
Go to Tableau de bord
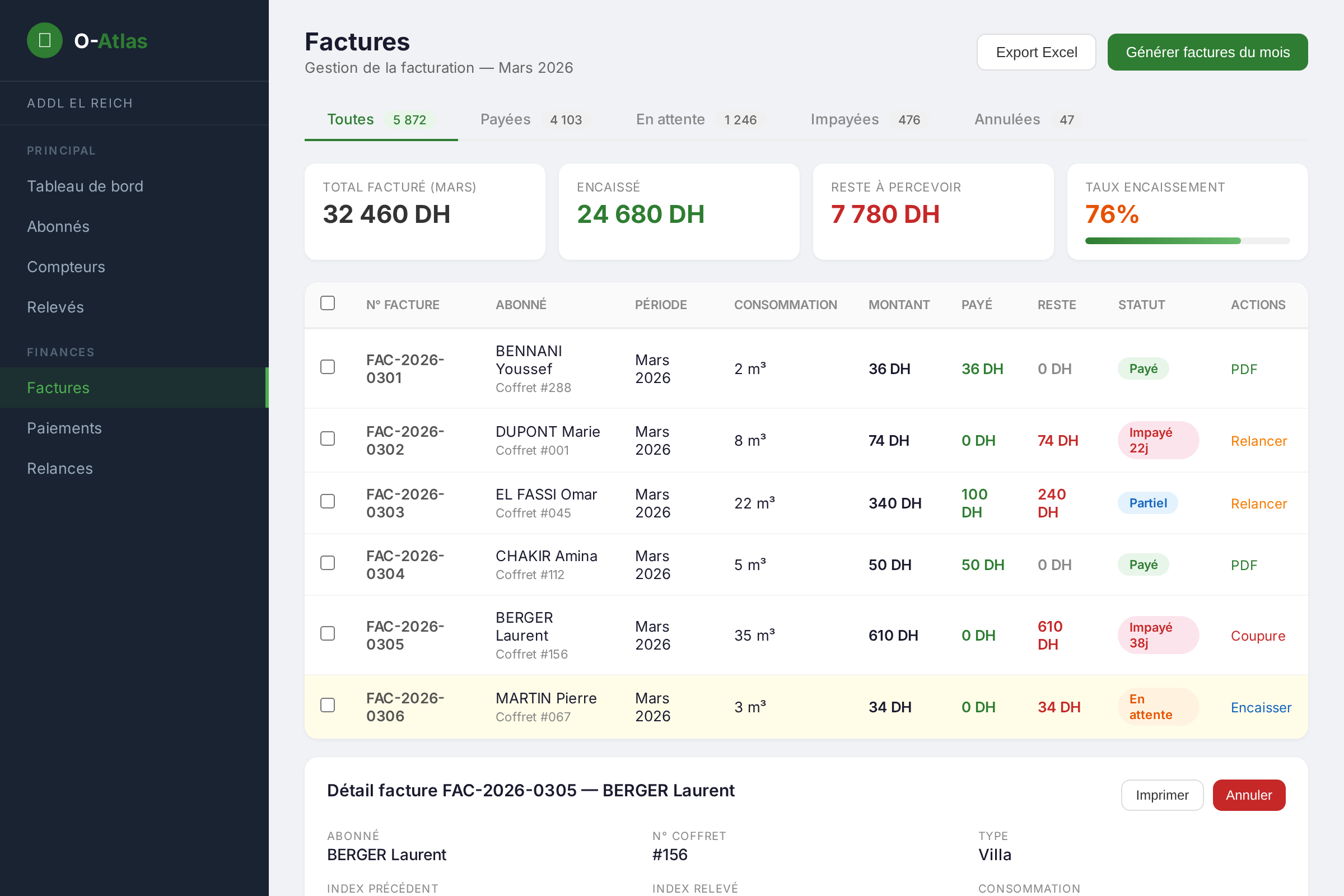[x=85, y=186]
